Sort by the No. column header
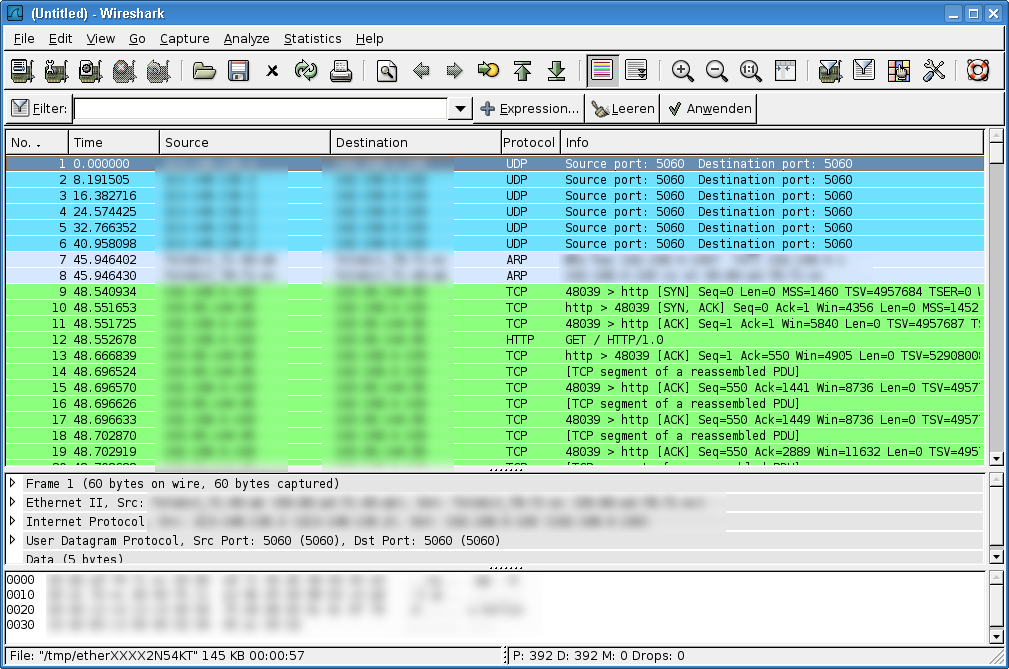The width and height of the screenshot is (1009, 669). pos(37,142)
